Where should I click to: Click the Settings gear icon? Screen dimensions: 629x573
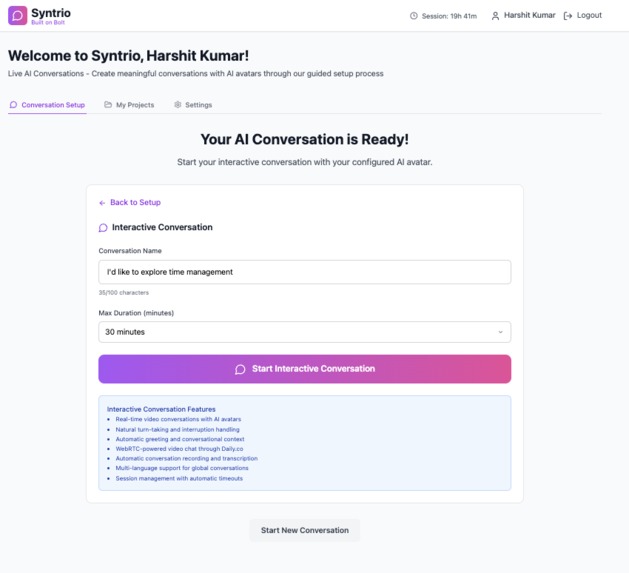coord(178,105)
